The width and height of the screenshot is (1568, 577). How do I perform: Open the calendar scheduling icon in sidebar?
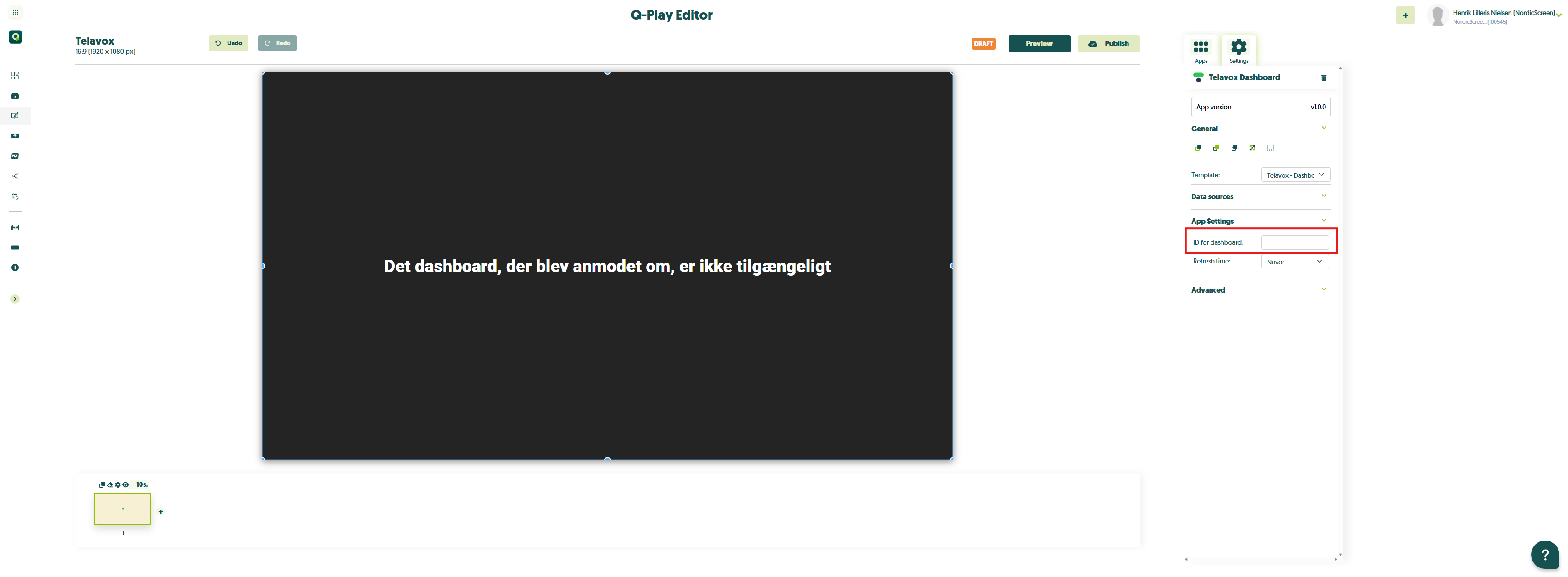(x=15, y=196)
